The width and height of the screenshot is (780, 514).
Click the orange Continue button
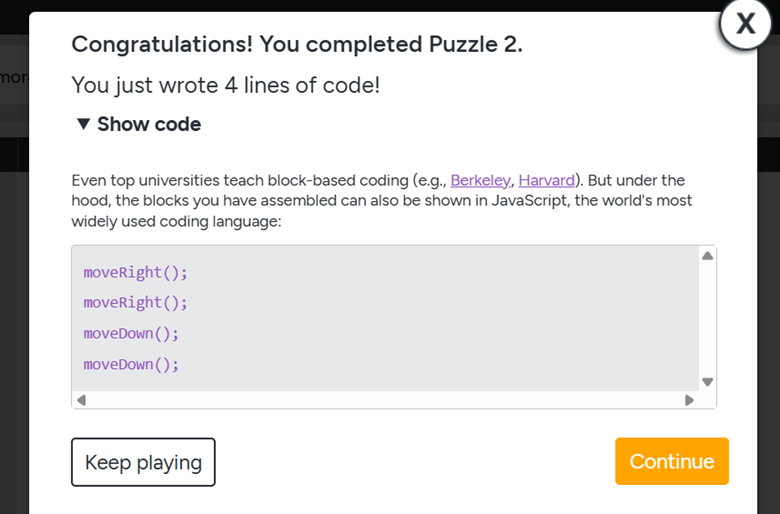[x=672, y=461]
